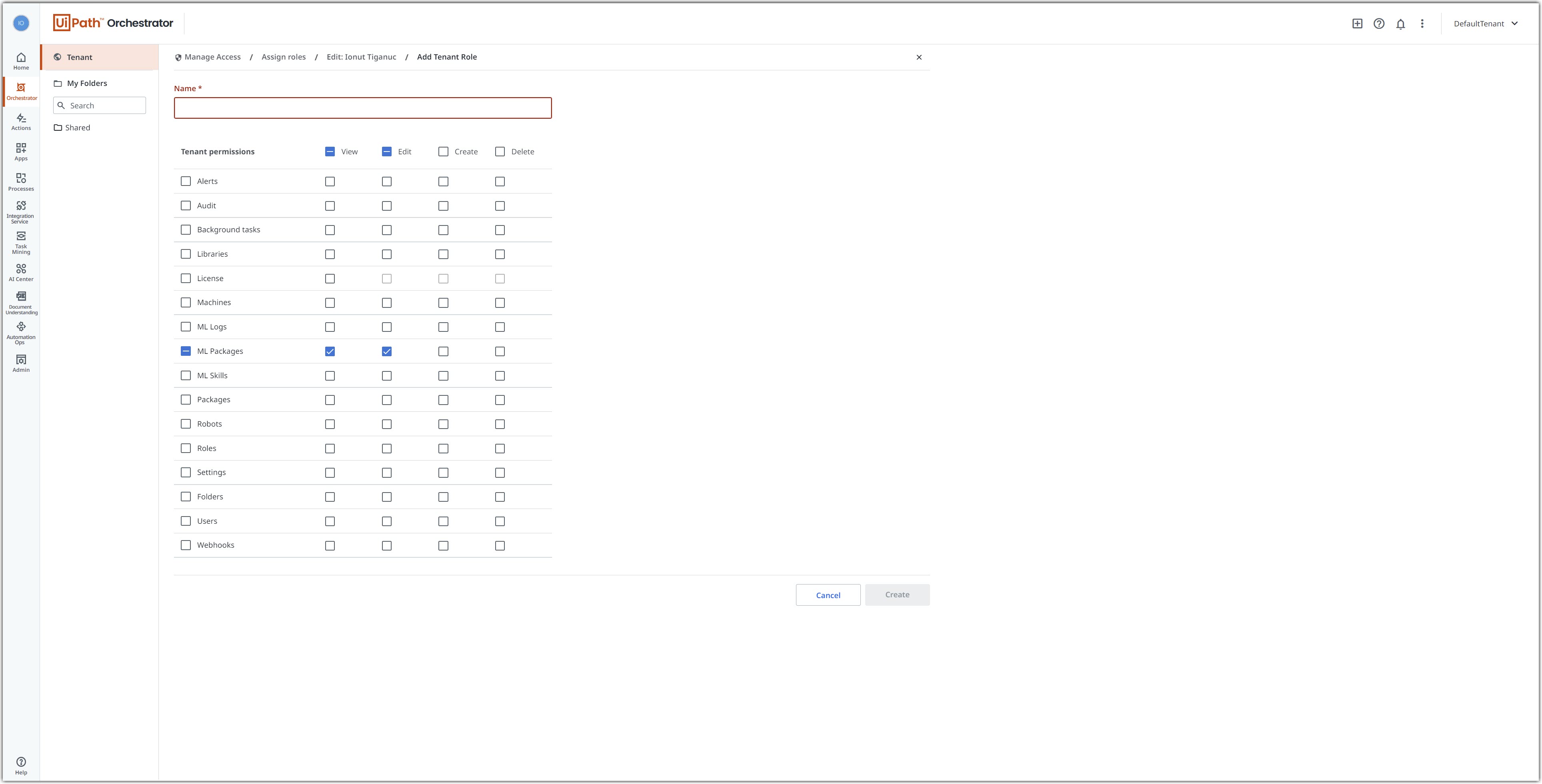Open Document Understanding in sidebar
Image resolution: width=1542 pixels, height=784 pixels.
pyautogui.click(x=21, y=303)
